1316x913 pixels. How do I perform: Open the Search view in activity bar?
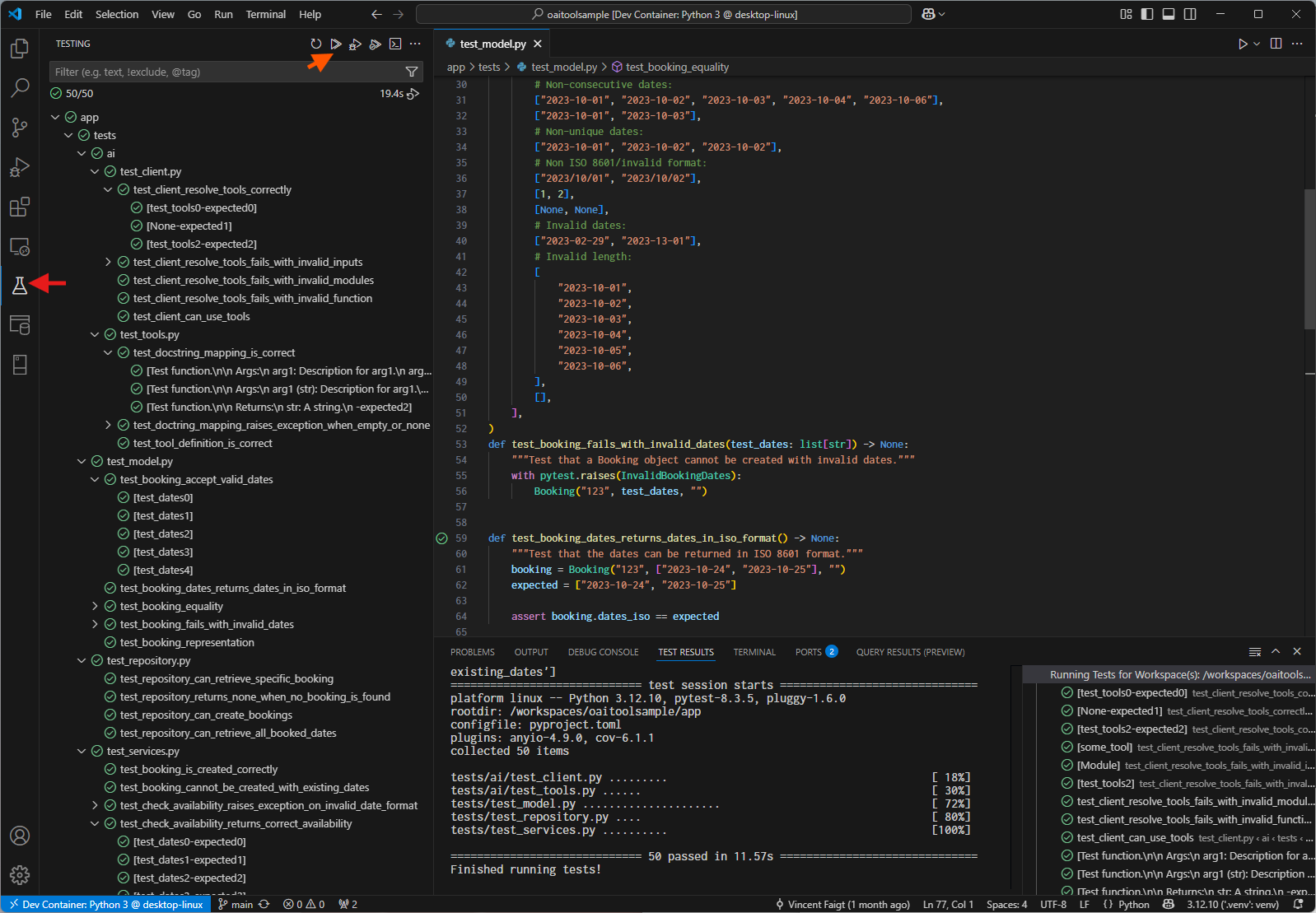pos(20,87)
